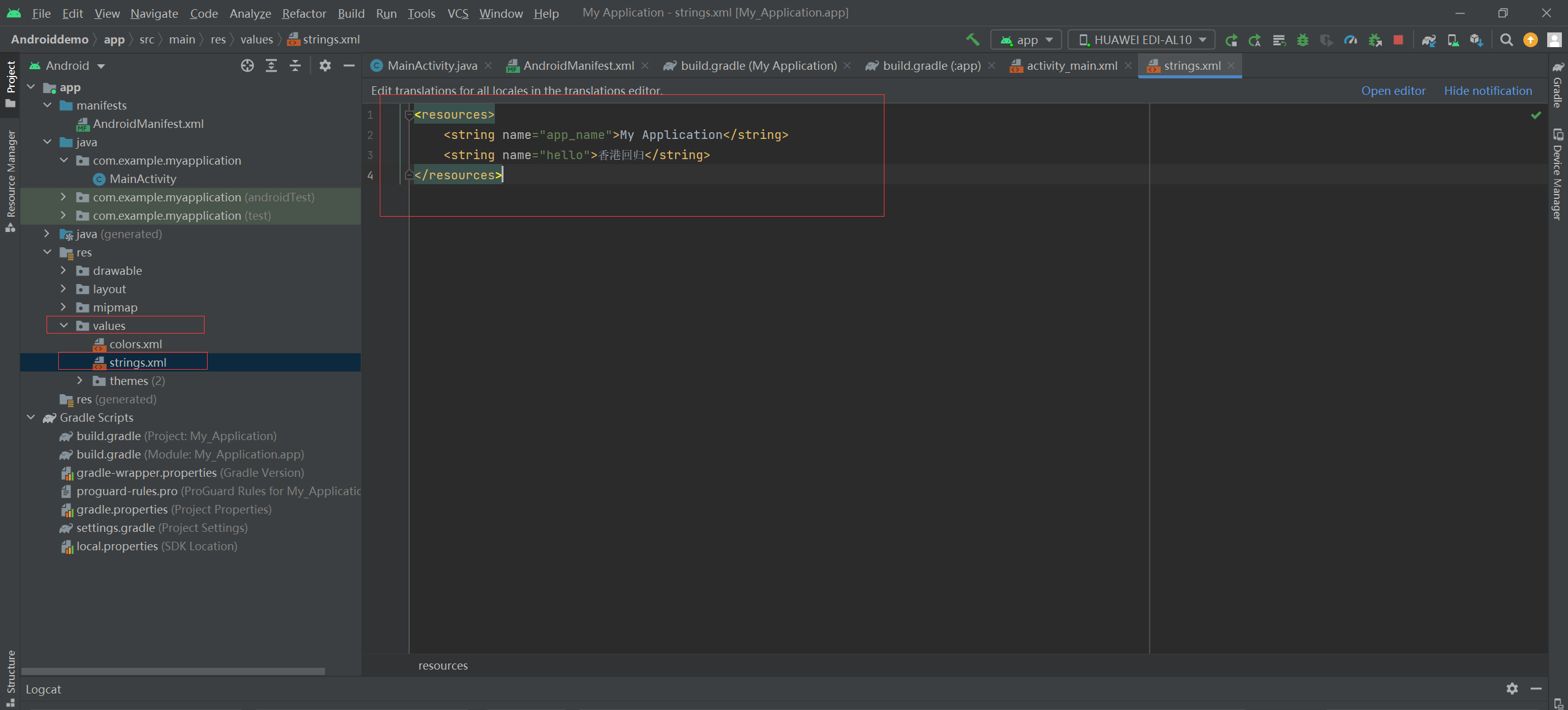
Task: Toggle the Gradle tool window tab
Action: [x=1558, y=86]
